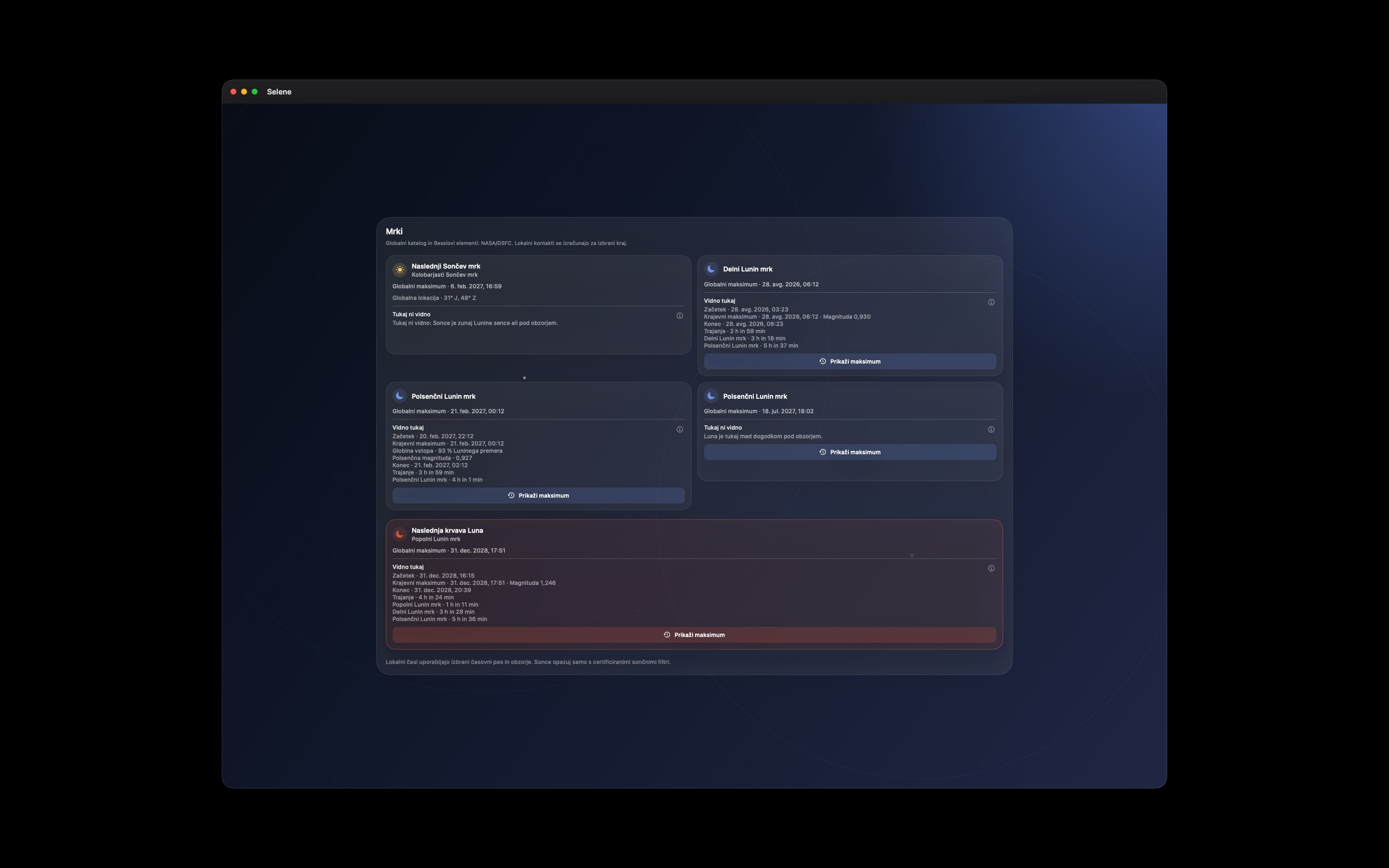Image resolution: width=1389 pixels, height=868 pixels.
Task: Open info icon in Delni Lunin mrk card
Action: (x=991, y=302)
